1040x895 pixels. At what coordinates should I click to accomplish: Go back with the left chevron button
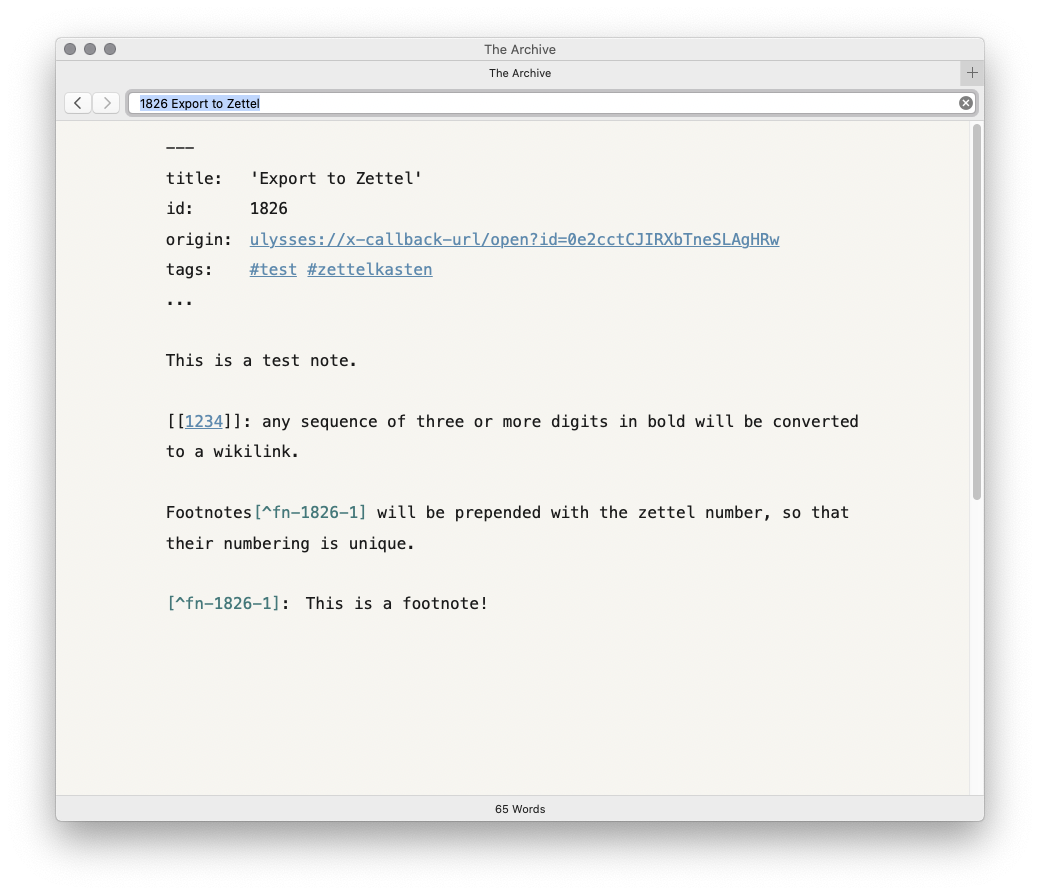[78, 103]
